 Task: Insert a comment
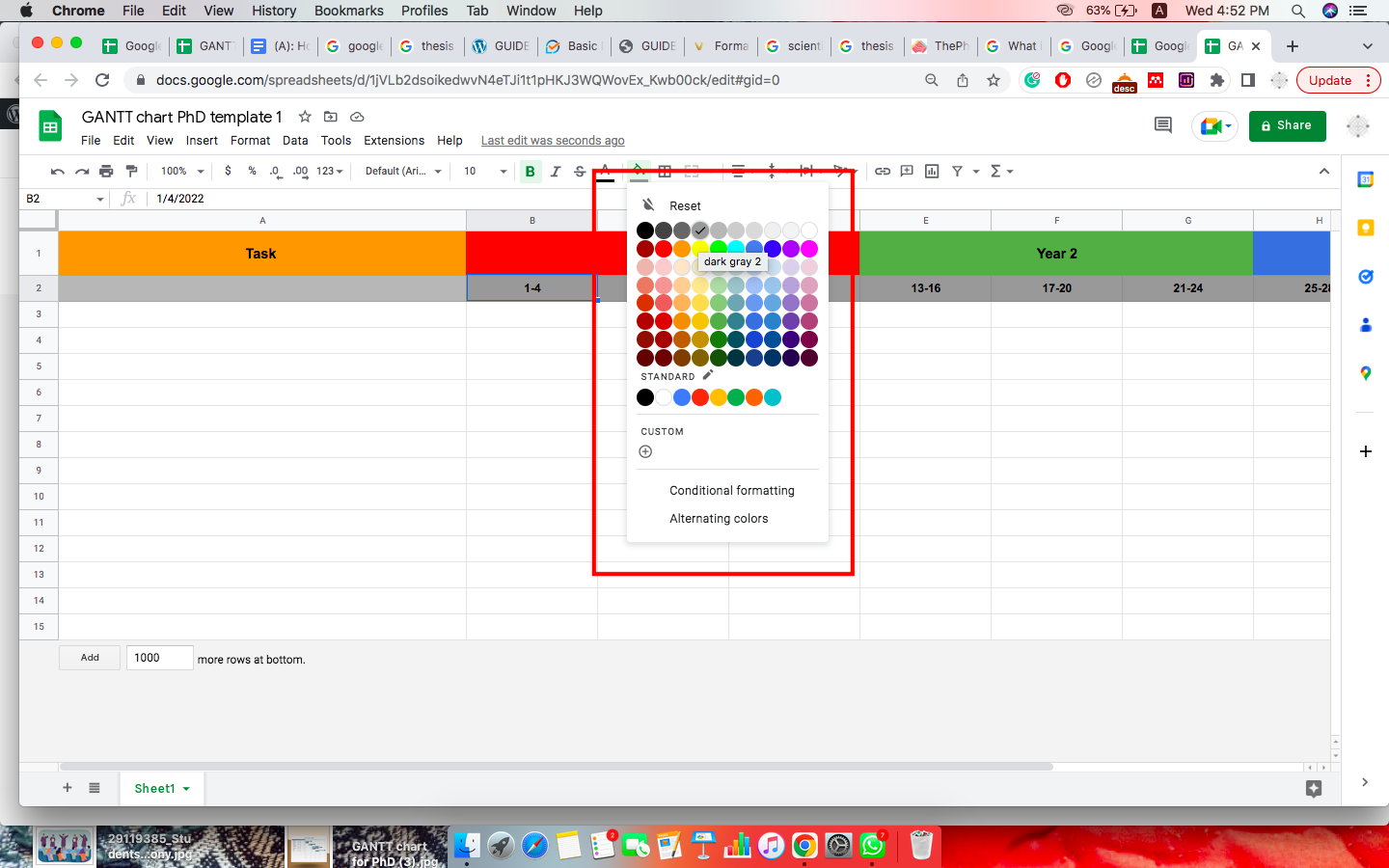point(907,171)
